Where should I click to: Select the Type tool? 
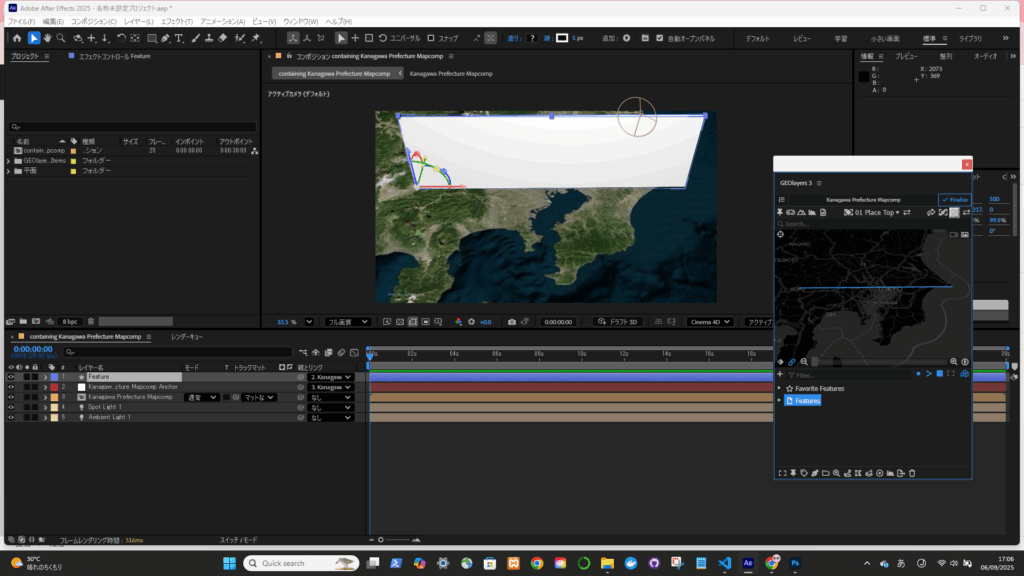179,38
